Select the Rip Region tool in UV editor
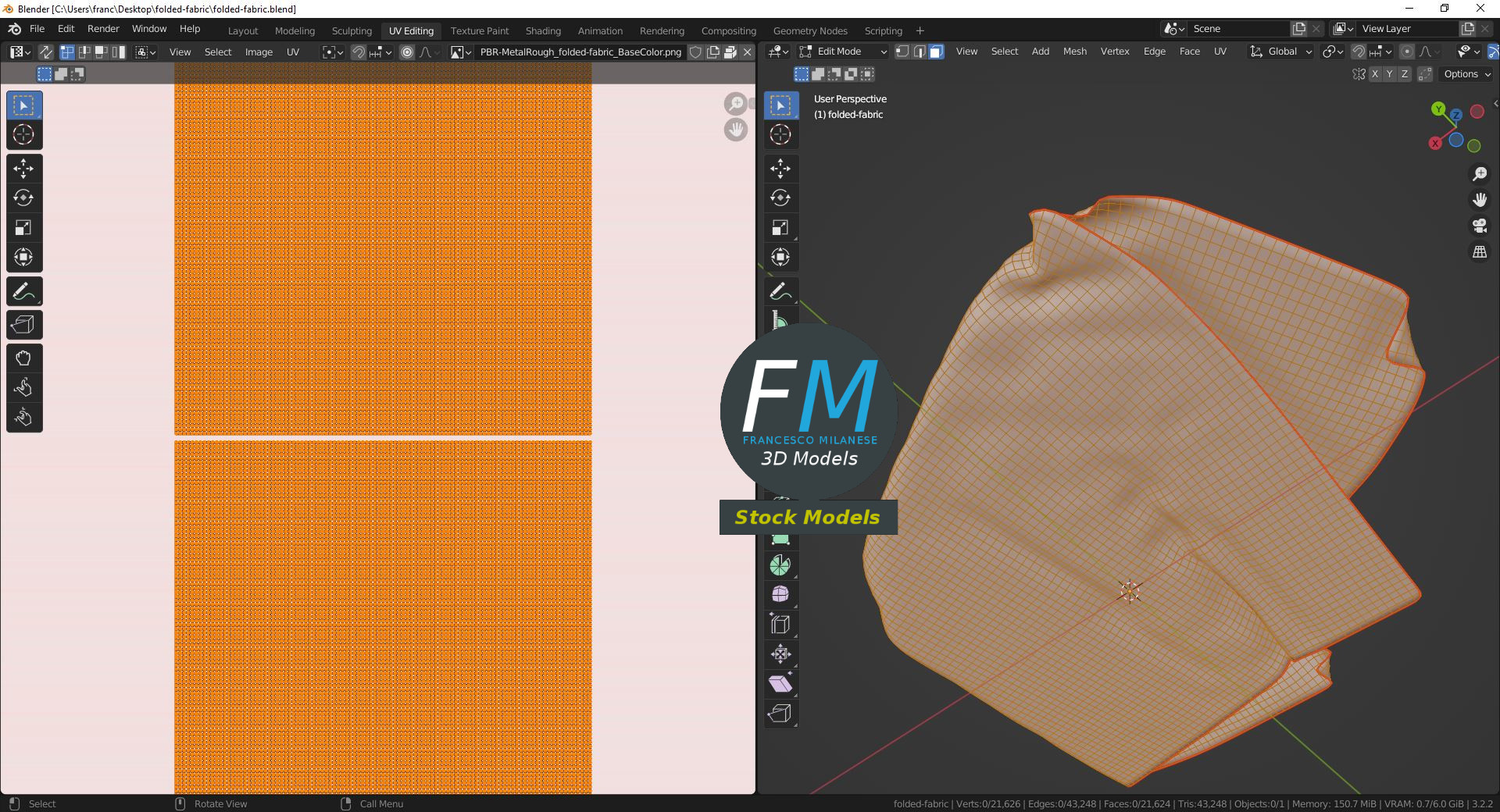1500x812 pixels. [23, 325]
